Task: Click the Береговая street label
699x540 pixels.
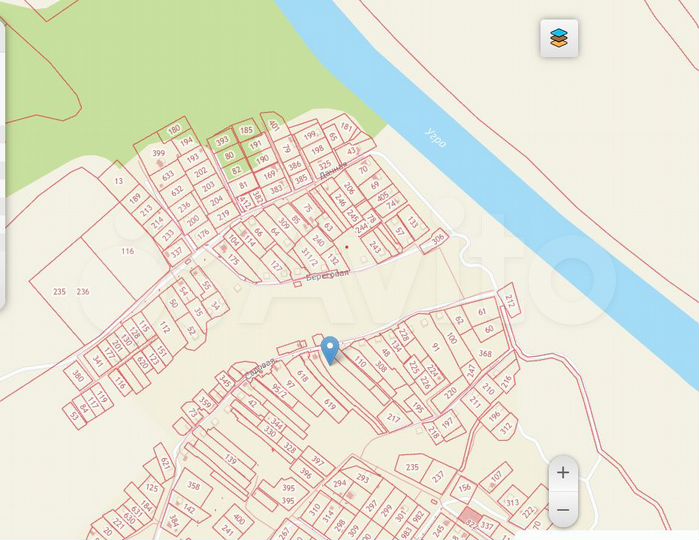Action: tap(327, 275)
